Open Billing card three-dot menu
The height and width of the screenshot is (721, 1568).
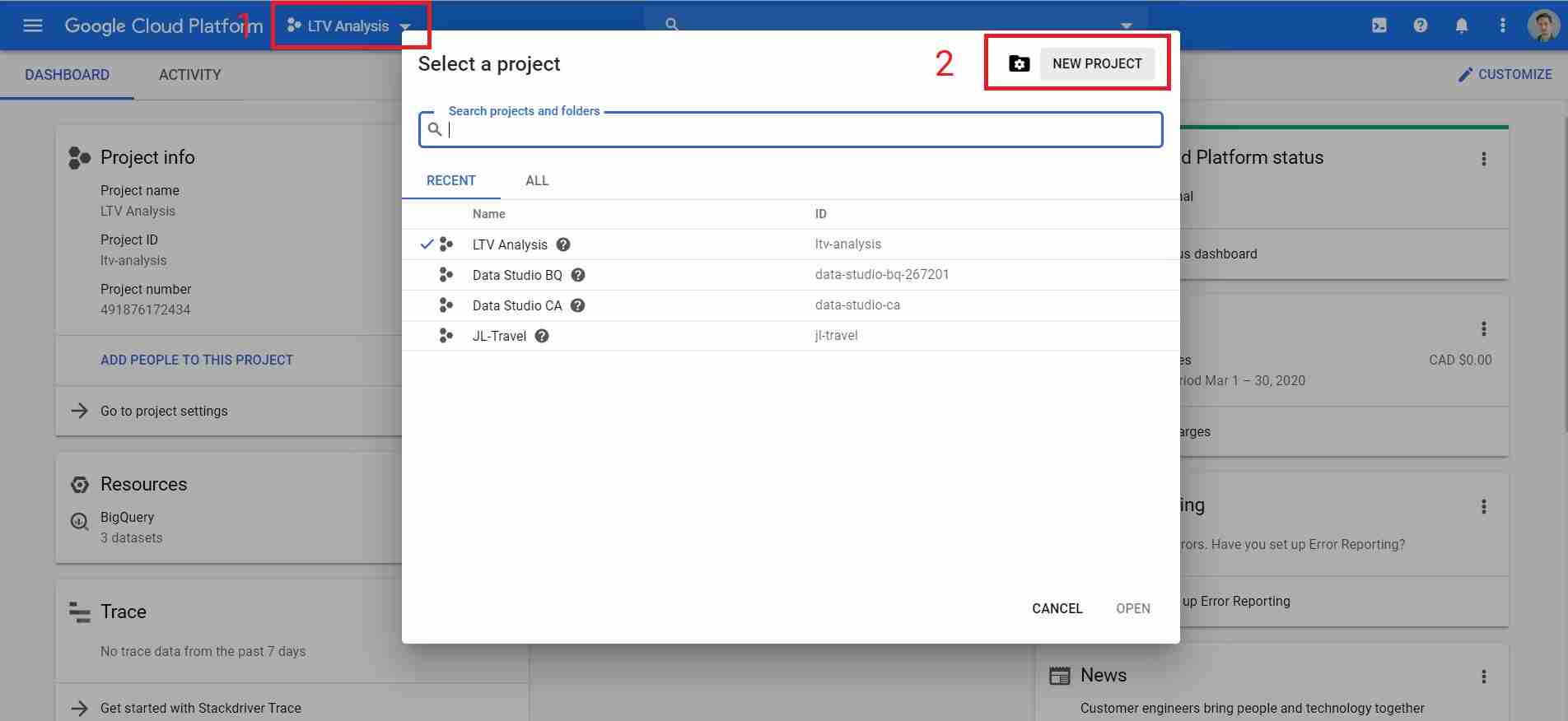pos(1484,329)
